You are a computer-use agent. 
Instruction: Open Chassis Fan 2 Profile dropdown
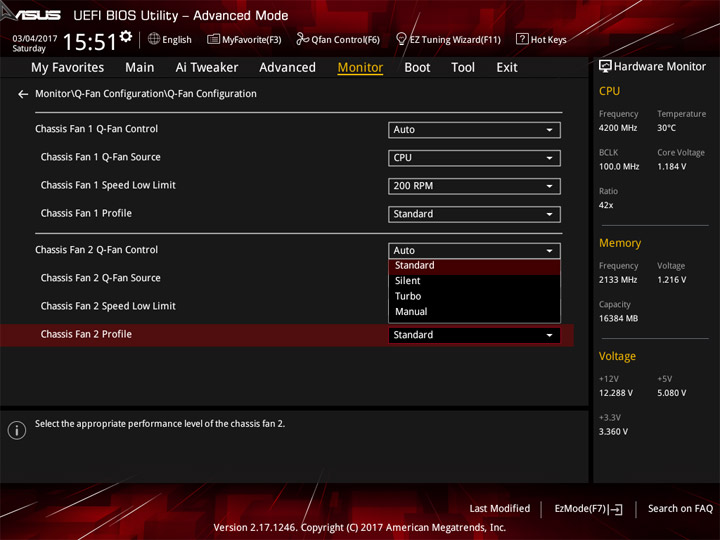click(x=474, y=335)
